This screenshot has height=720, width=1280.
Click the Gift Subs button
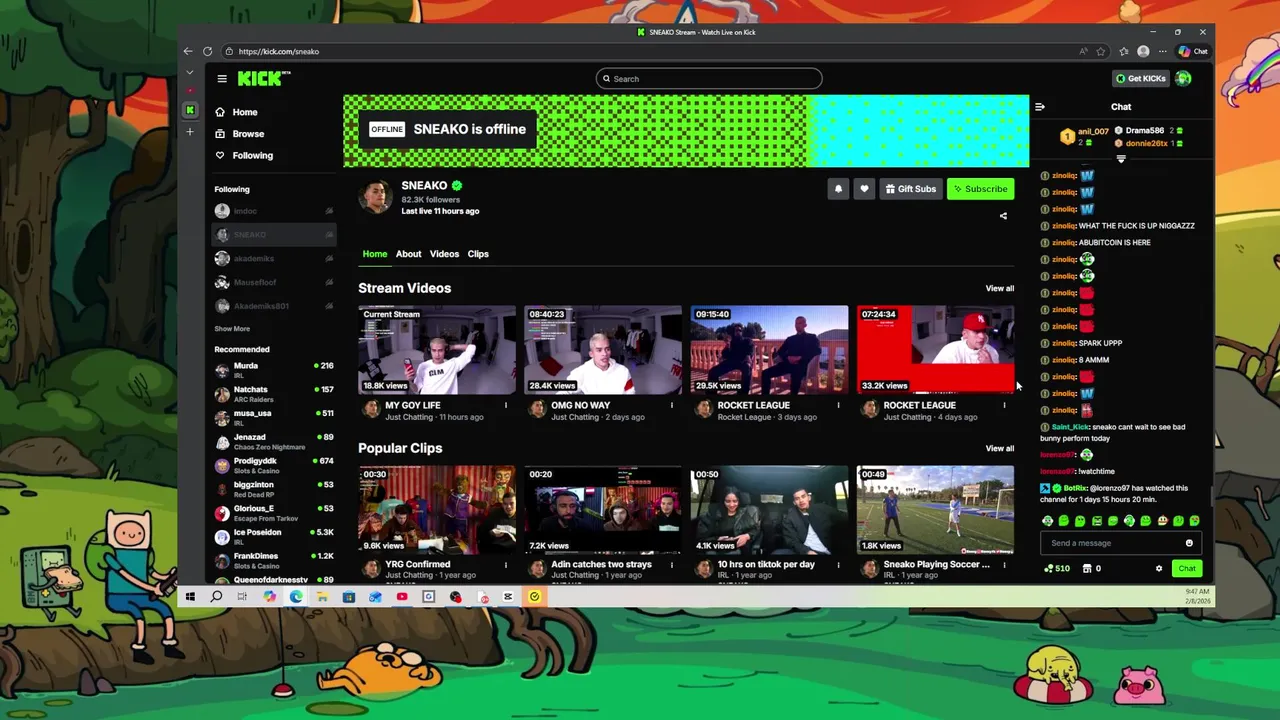point(911,189)
